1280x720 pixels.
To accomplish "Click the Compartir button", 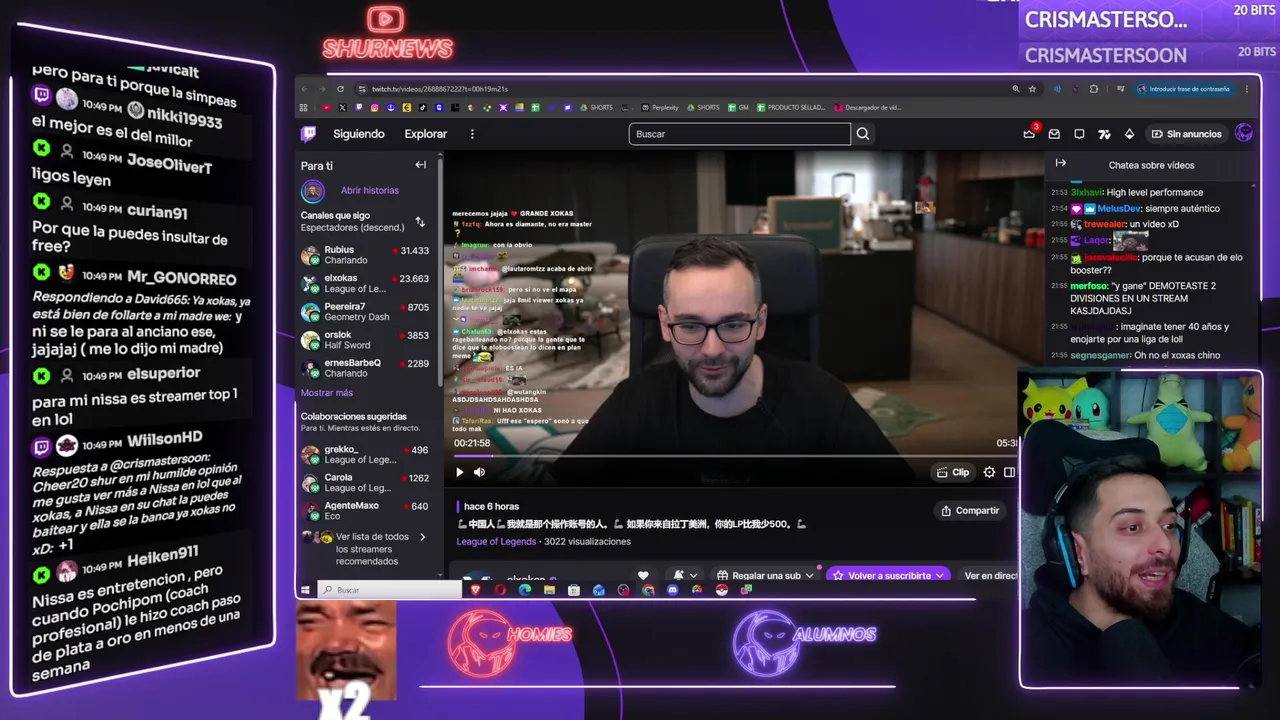I will point(970,510).
